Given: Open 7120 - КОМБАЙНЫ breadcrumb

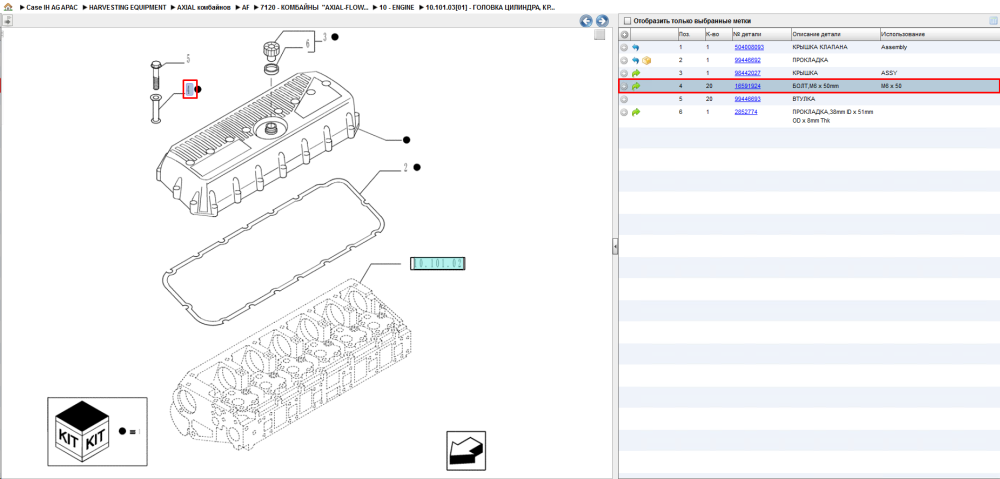Looking at the screenshot, I should point(315,7).
